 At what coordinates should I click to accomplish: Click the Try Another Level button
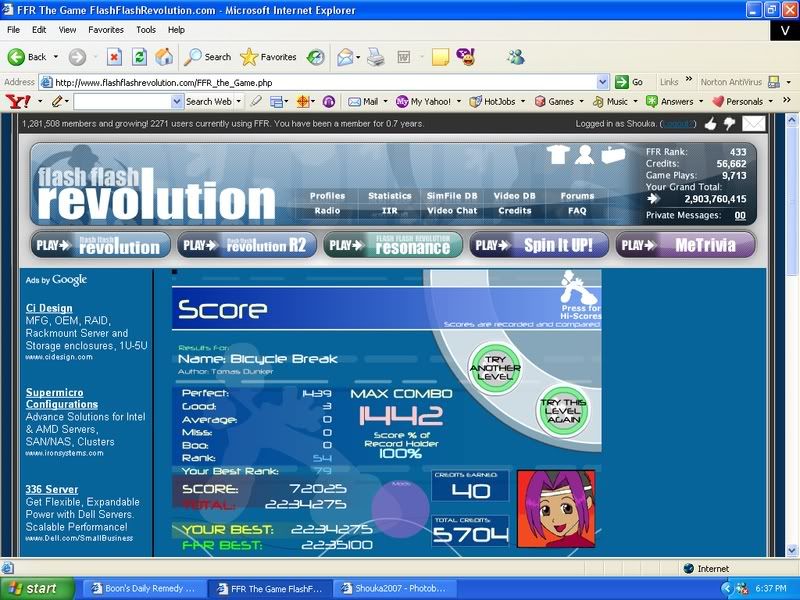pyautogui.click(x=495, y=367)
